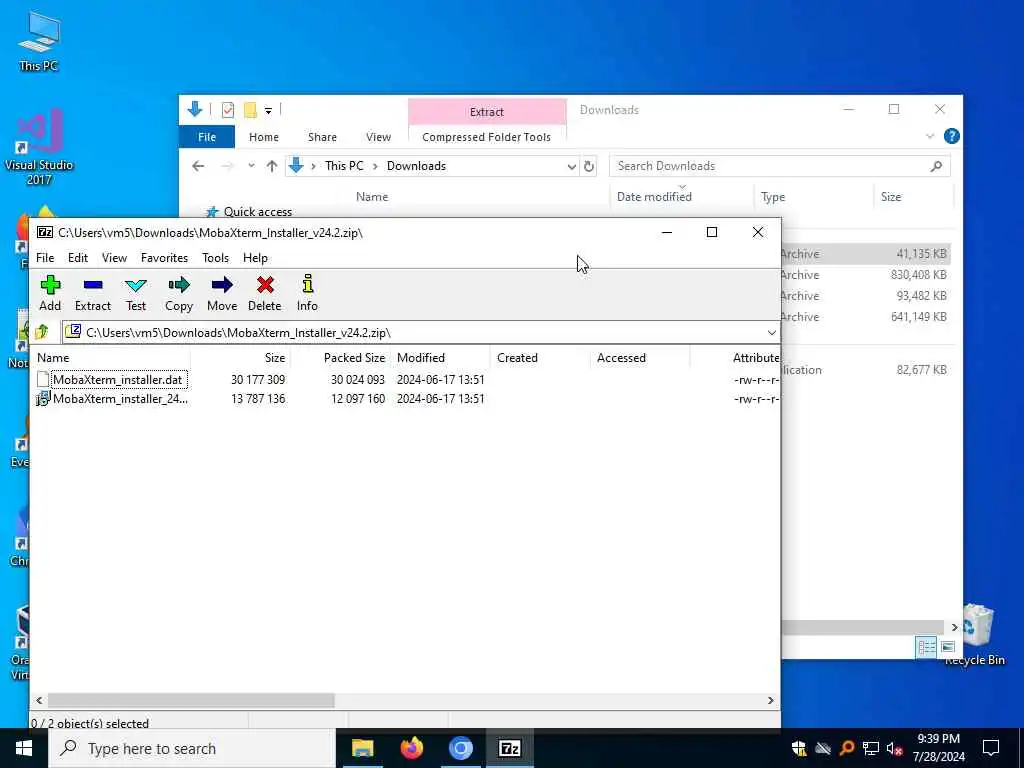Switch Explorer to large icons view
Image resolution: width=1024 pixels, height=768 pixels.
(948, 647)
